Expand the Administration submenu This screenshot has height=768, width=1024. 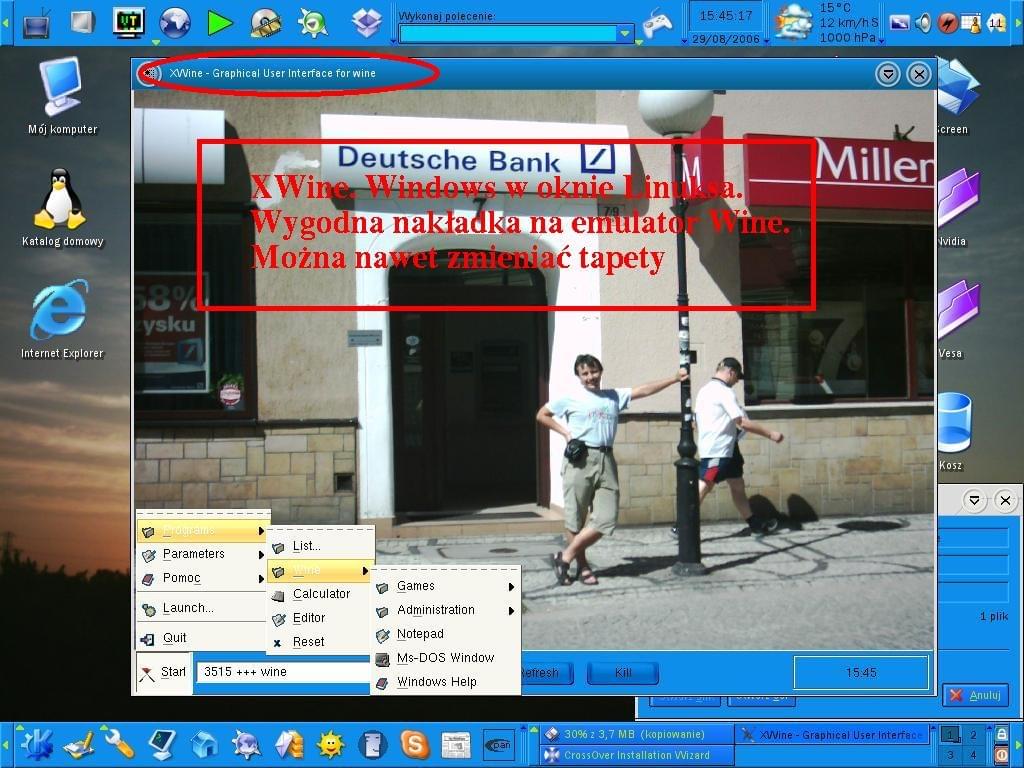(x=446, y=610)
